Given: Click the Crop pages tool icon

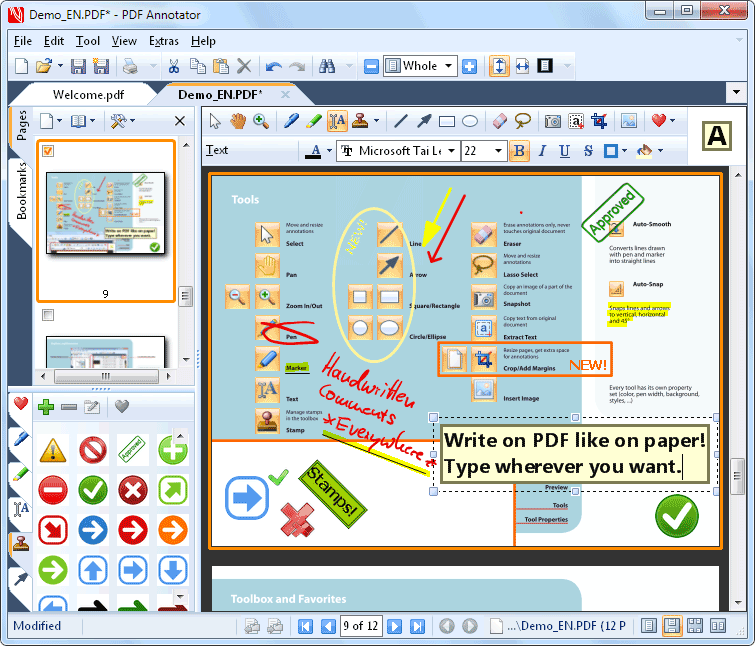Looking at the screenshot, I should pyautogui.click(x=599, y=121).
